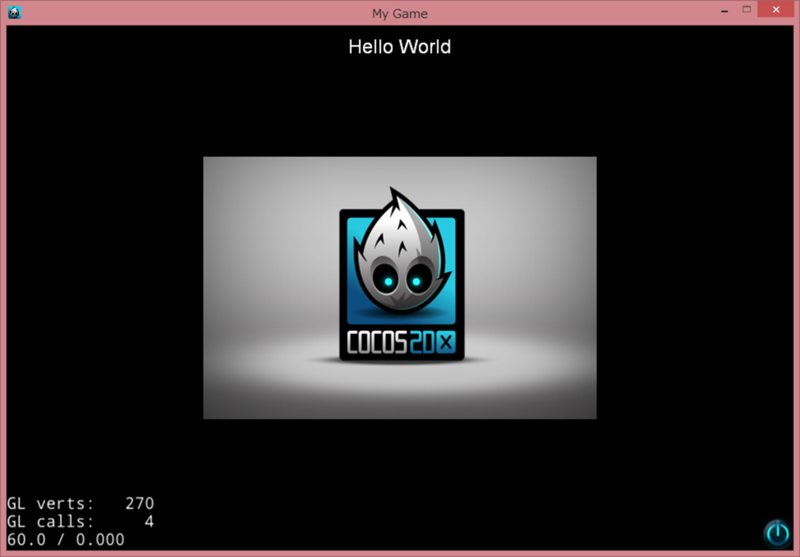The image size is (800, 557).
Task: Click the app icon in title bar
Action: pyautogui.click(x=14, y=12)
